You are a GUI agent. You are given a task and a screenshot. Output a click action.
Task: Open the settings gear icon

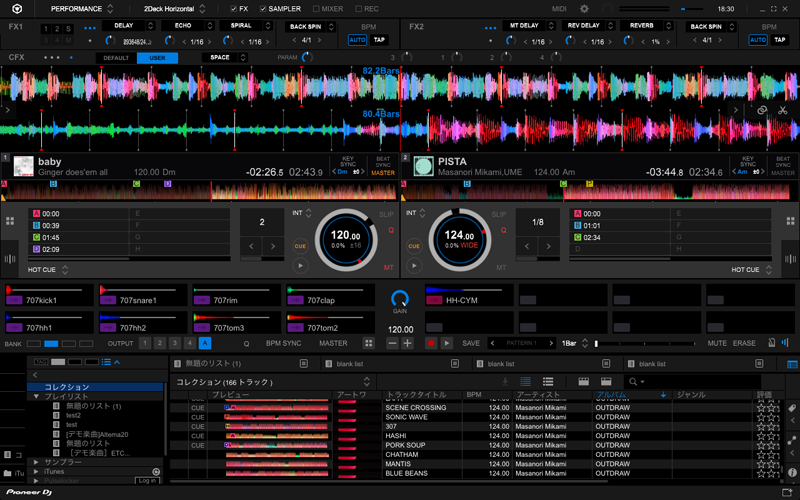pos(585,8)
